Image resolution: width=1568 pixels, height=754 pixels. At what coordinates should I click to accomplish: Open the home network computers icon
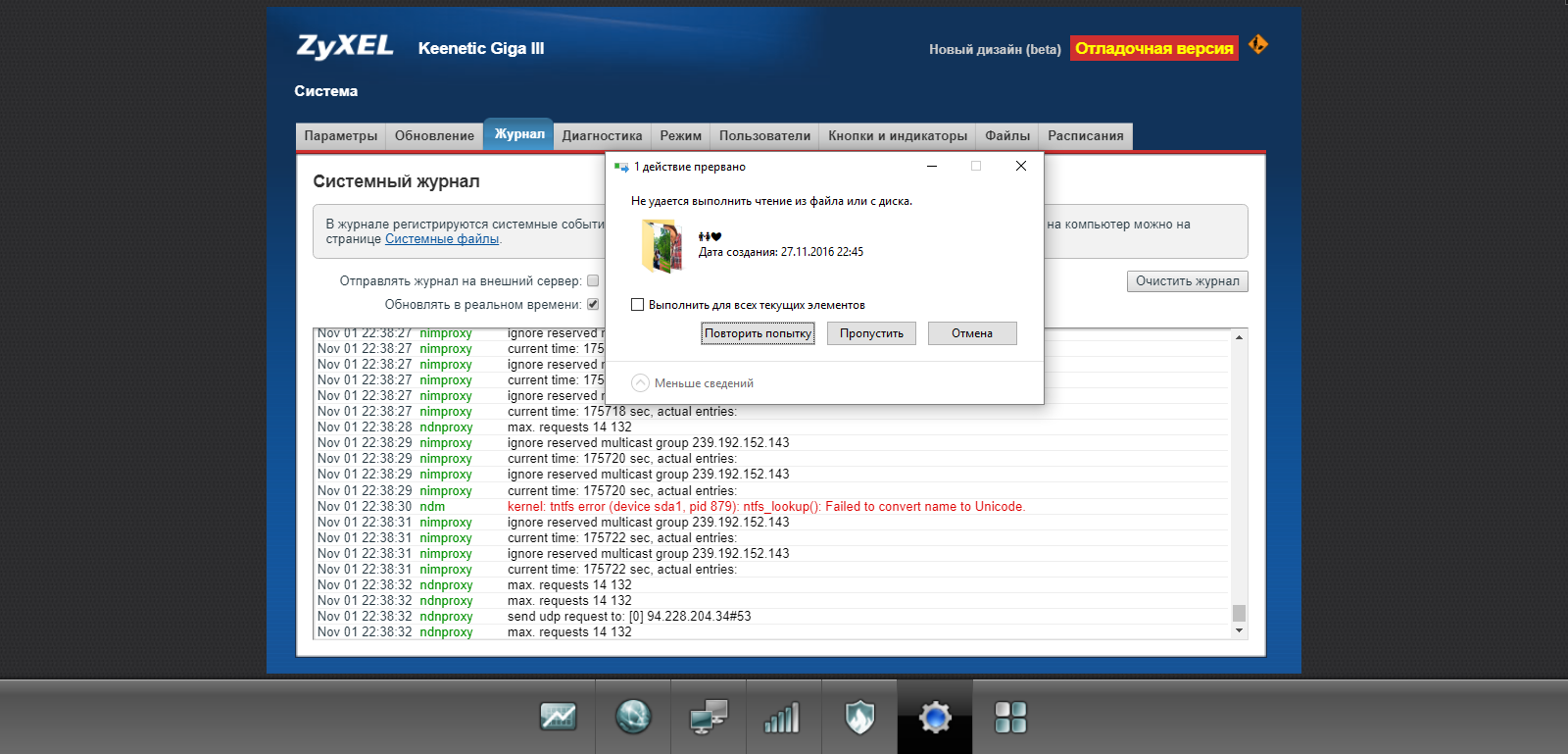click(x=709, y=717)
